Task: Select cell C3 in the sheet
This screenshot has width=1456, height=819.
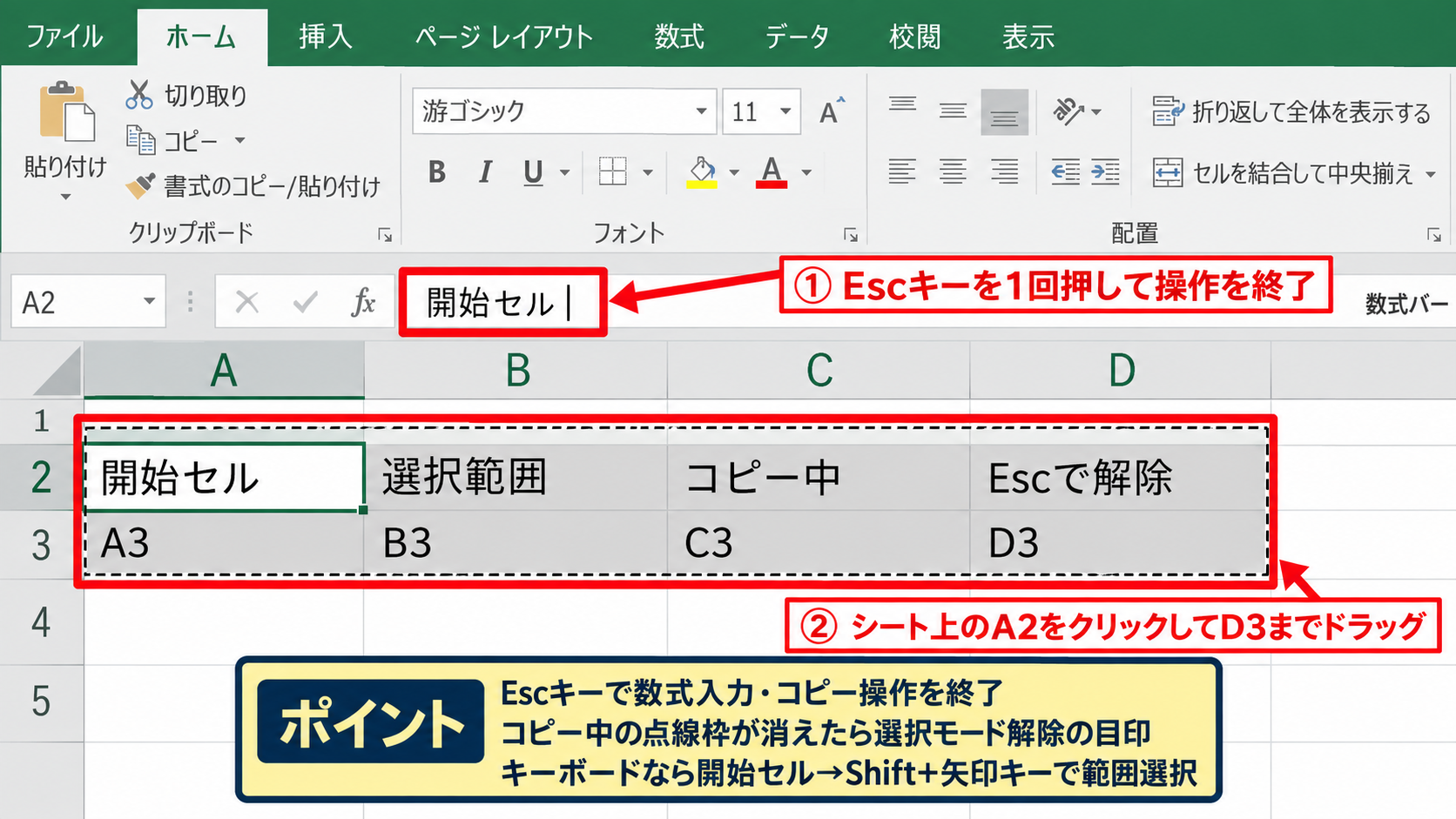Action: click(819, 543)
